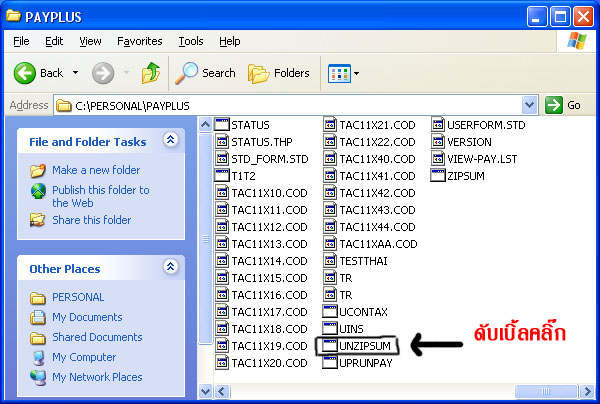Select the UCONTAX file icon
The image size is (600, 404).
click(329, 311)
